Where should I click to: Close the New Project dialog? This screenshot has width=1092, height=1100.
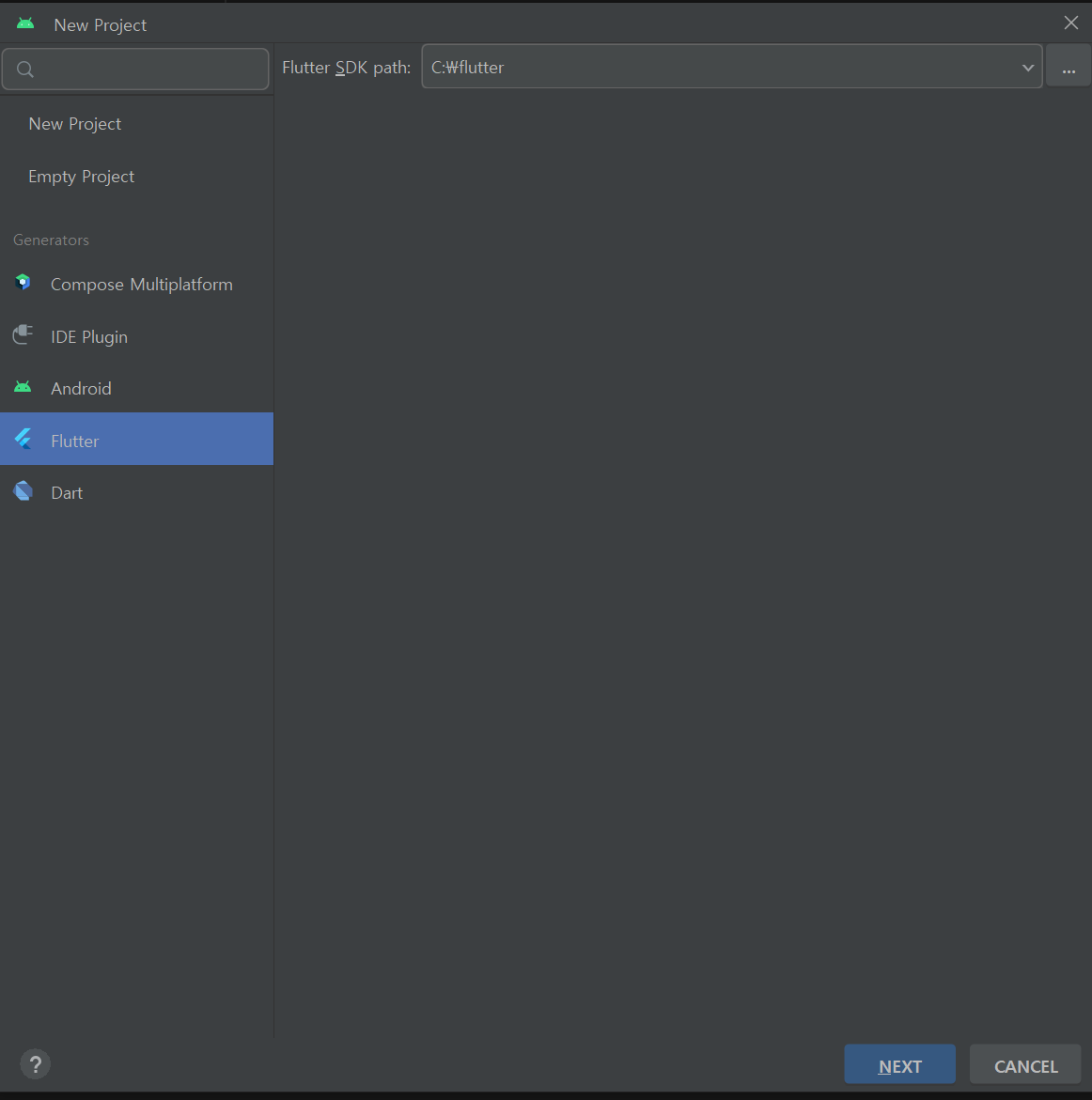(x=1071, y=23)
